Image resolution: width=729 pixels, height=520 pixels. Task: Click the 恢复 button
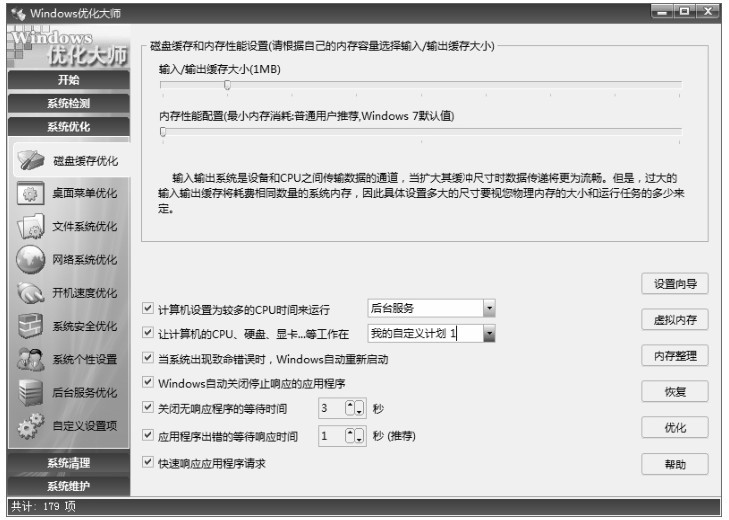pos(675,392)
